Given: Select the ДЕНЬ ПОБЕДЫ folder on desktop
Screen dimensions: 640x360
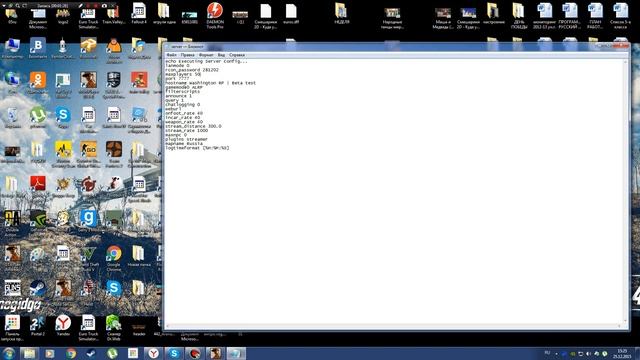Looking at the screenshot, I should click(x=518, y=16).
